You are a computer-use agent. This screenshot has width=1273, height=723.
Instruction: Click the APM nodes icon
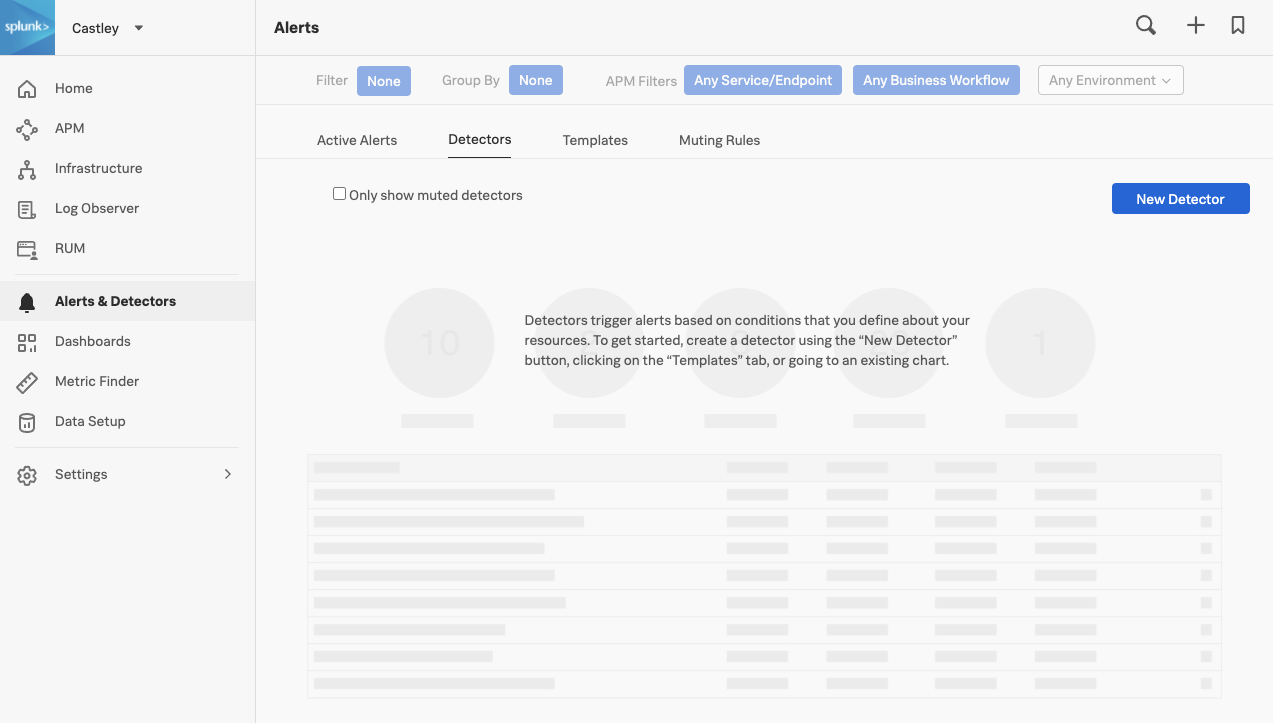pos(27,129)
